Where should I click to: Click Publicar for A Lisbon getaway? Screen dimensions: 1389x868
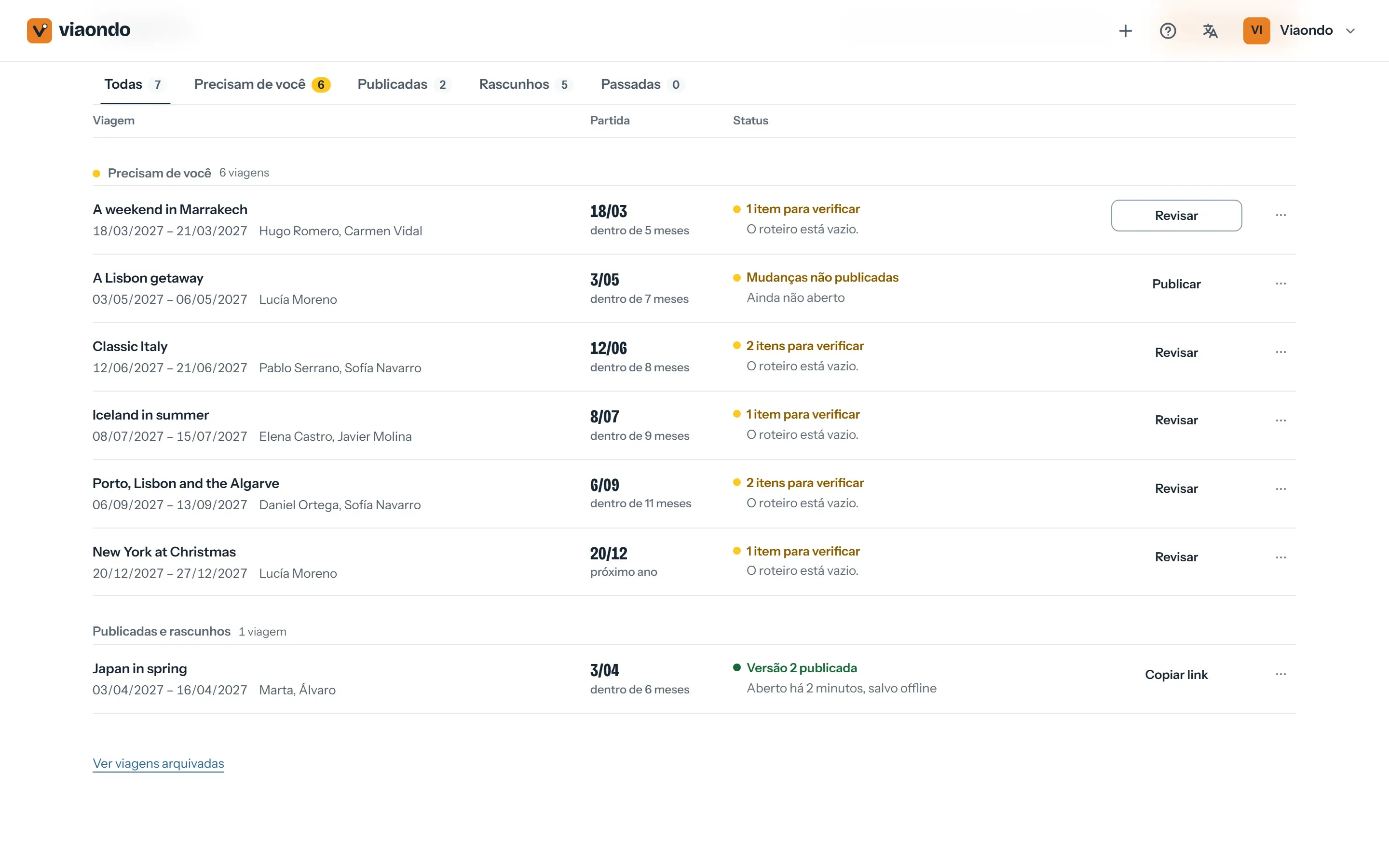(1176, 284)
